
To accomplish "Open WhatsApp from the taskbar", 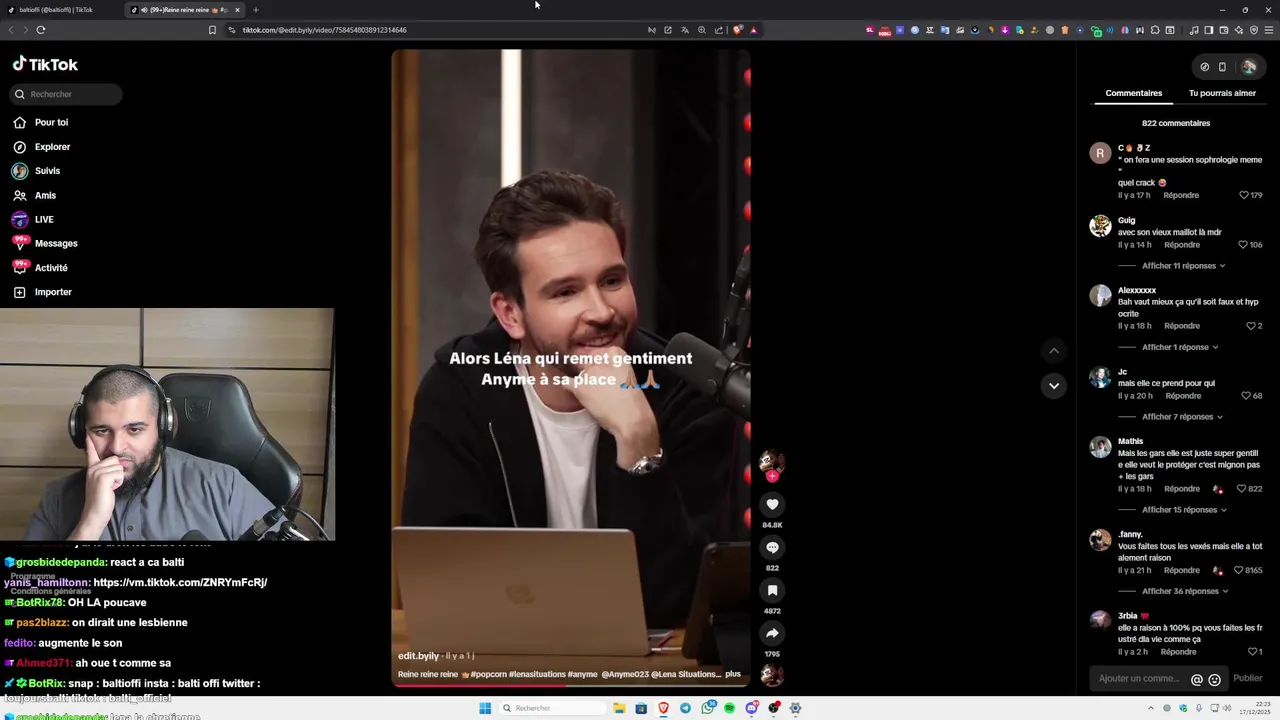I will click(708, 708).
